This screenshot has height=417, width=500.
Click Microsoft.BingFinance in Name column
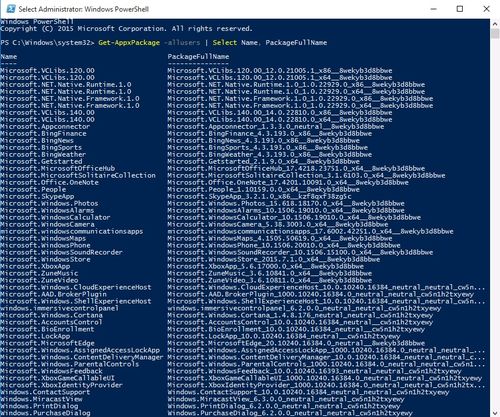point(43,134)
